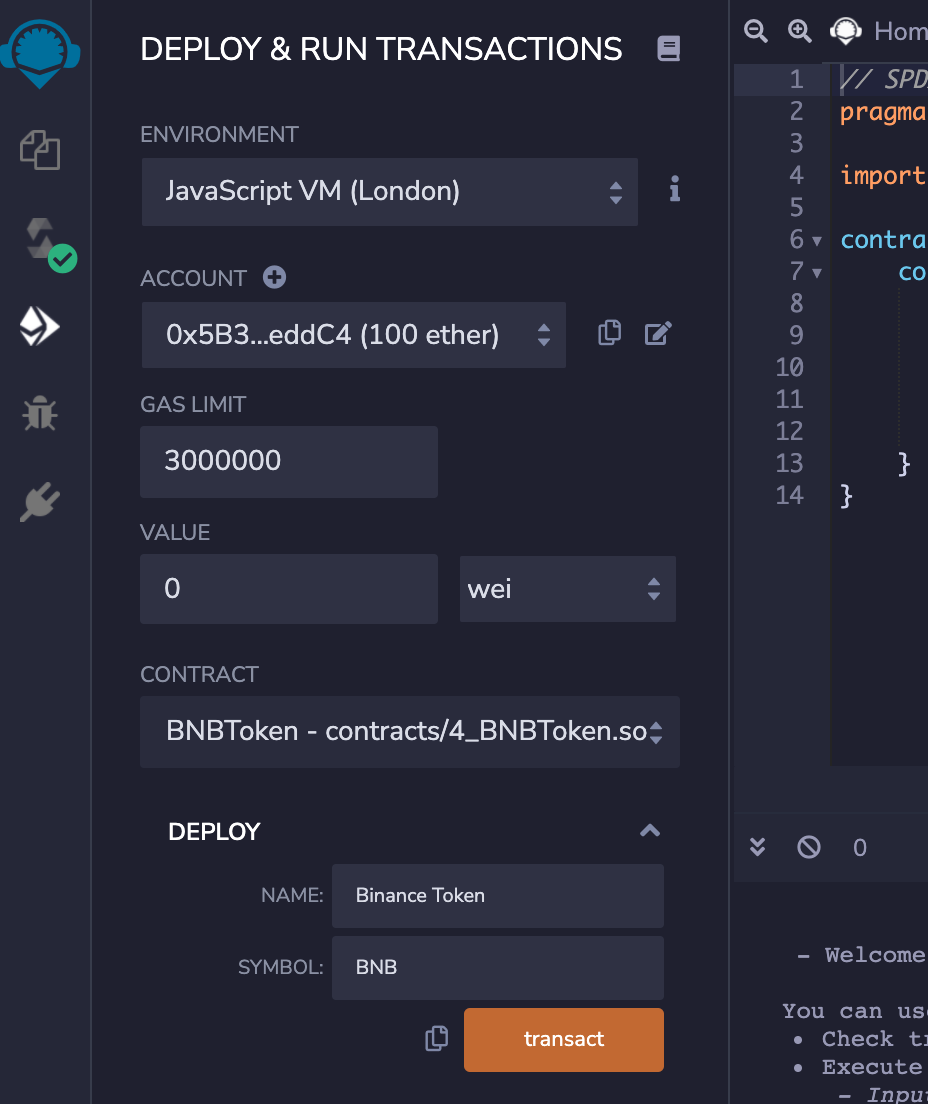
Task: Click the orange transact button
Action: 563,1040
